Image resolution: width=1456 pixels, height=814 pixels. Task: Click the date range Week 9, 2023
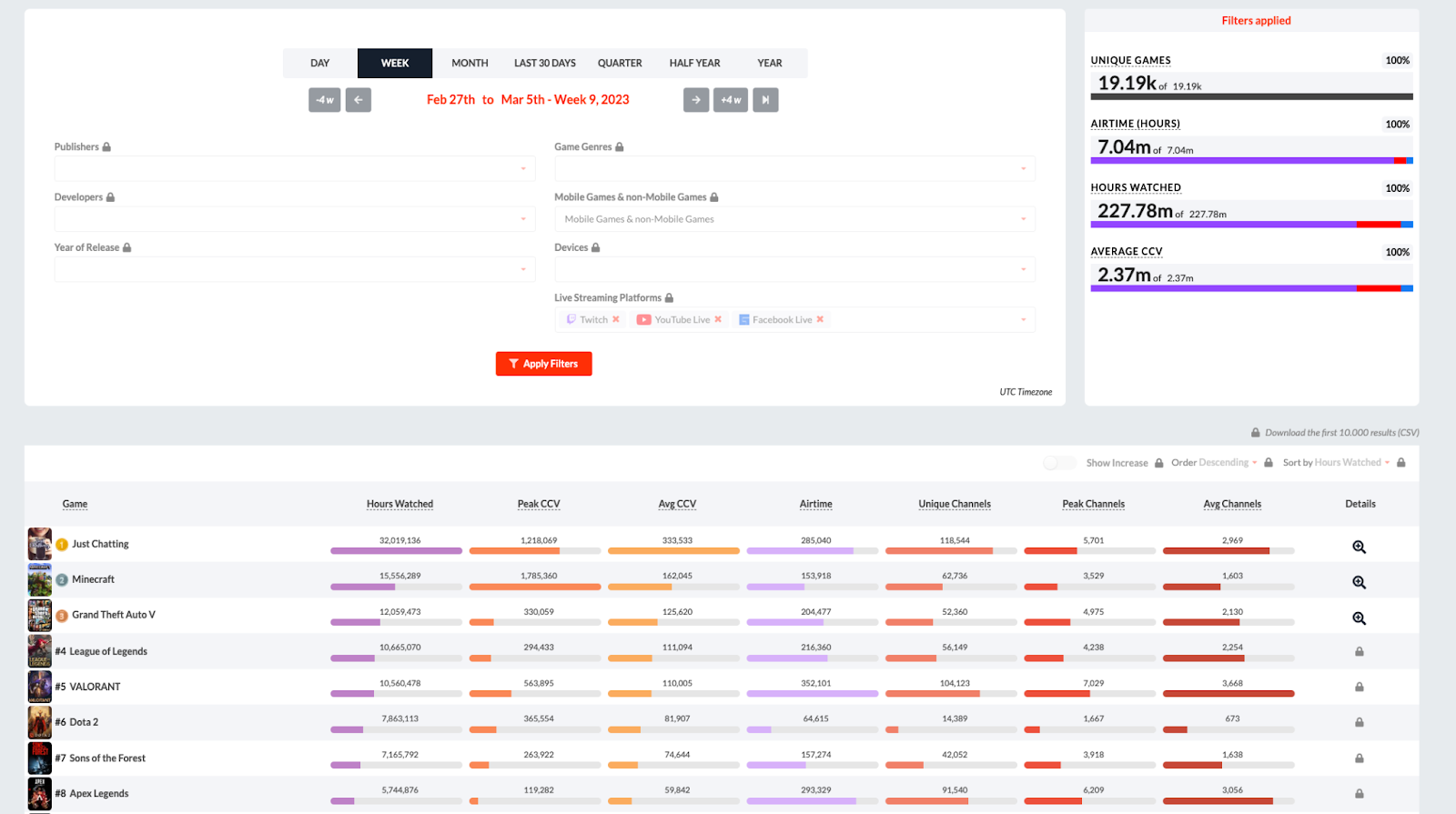click(528, 100)
